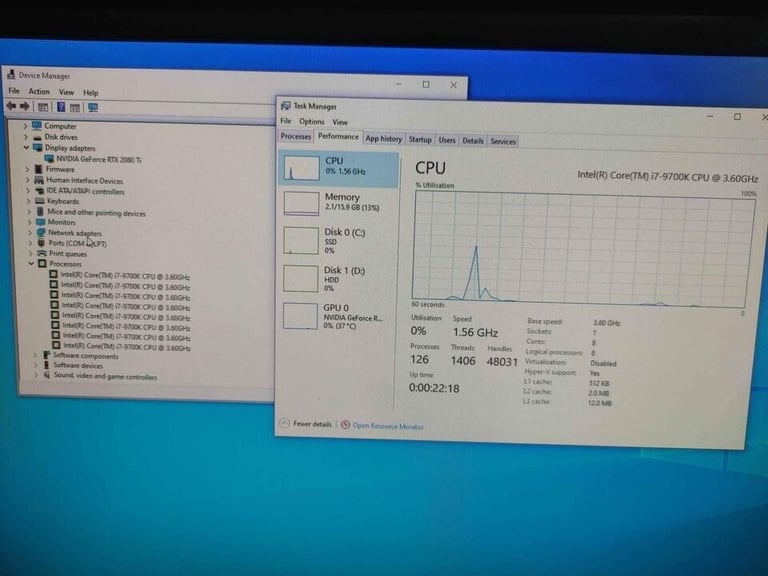Open the Options menu in Task Manager

pyautogui.click(x=312, y=121)
